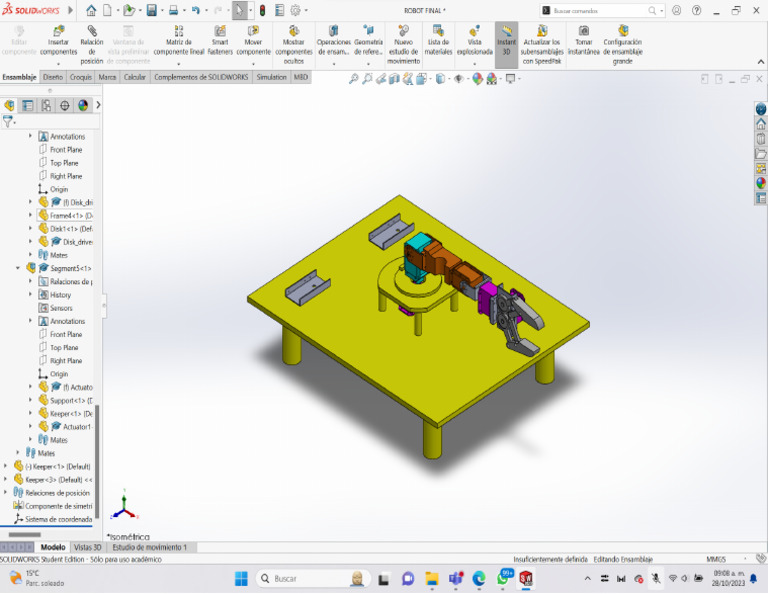Select Componente de simetría item
768x594 pixels.
[58, 506]
